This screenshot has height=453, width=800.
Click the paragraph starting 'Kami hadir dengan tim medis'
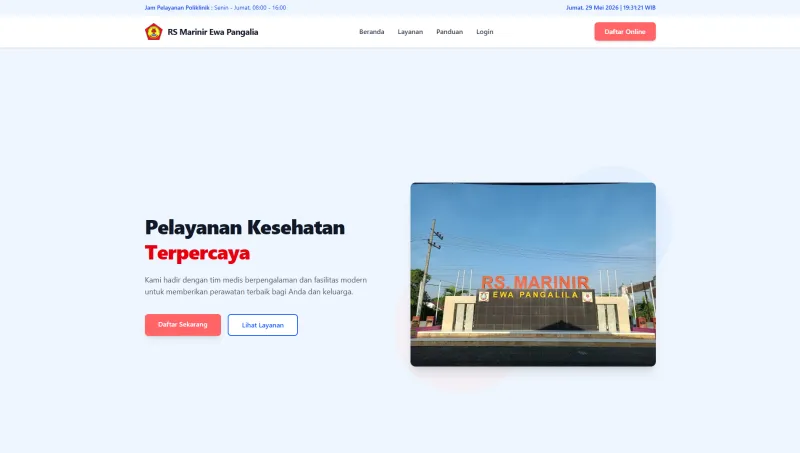[256, 286]
